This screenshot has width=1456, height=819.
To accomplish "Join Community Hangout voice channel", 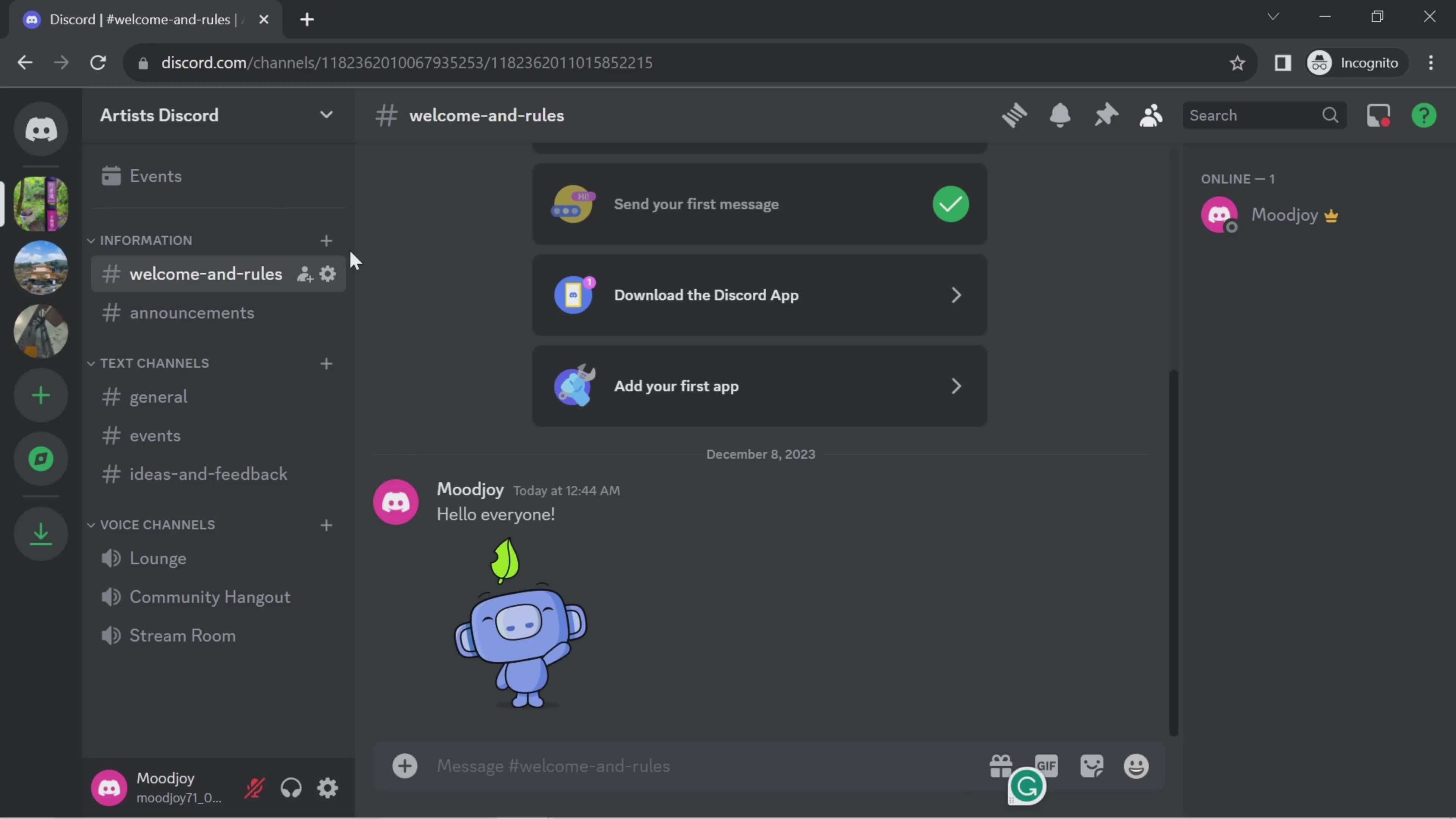I will pyautogui.click(x=218, y=597).
